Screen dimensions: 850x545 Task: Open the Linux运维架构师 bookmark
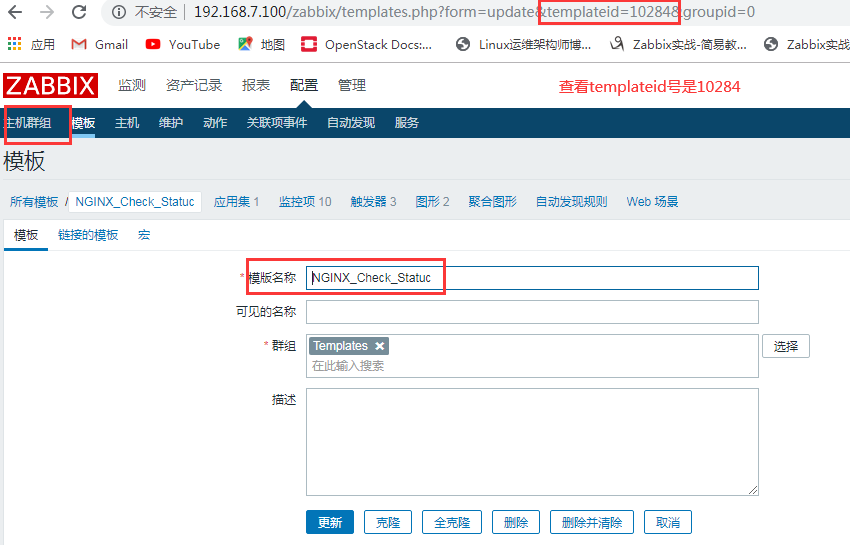point(523,44)
